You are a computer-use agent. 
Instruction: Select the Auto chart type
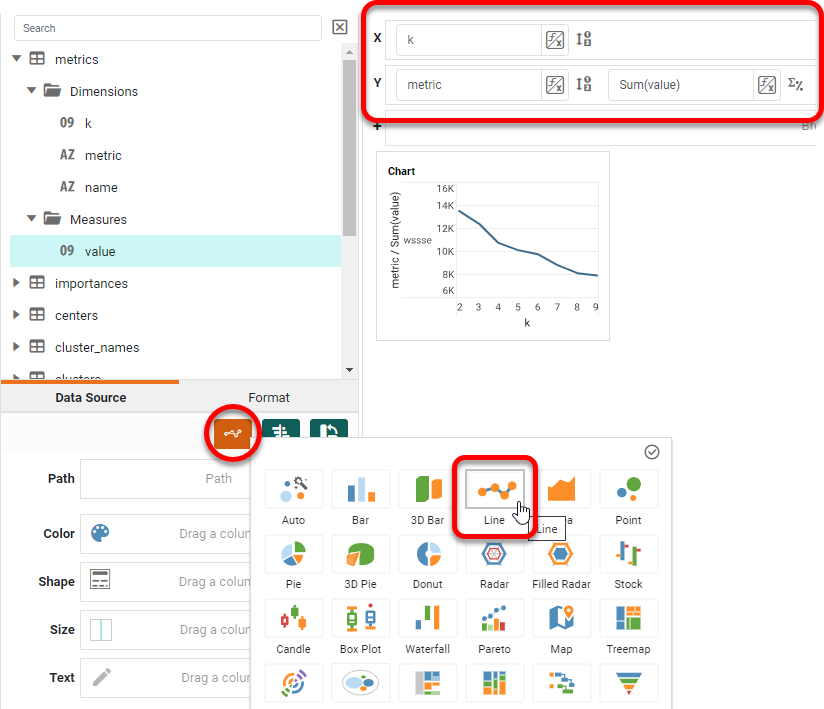point(293,489)
